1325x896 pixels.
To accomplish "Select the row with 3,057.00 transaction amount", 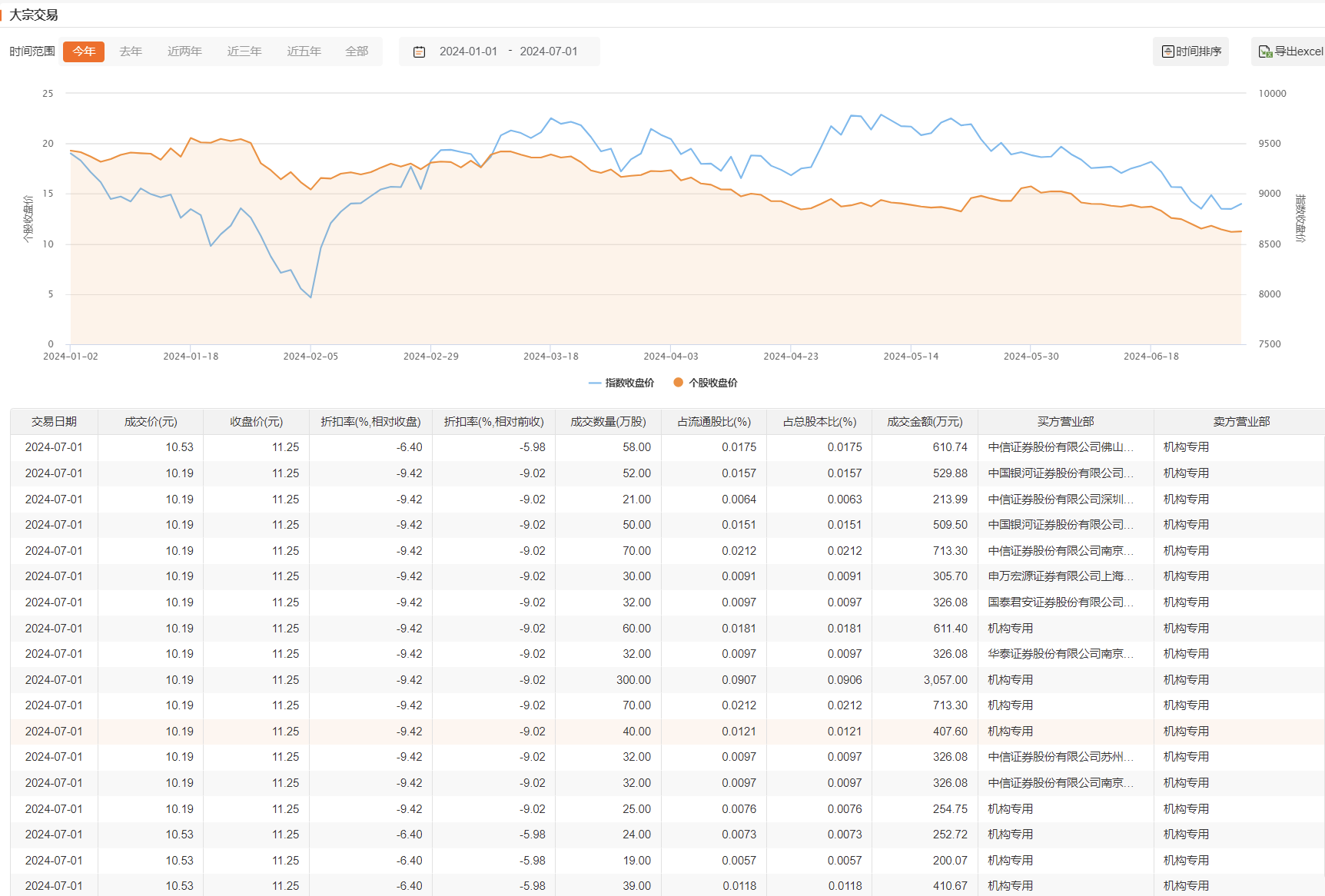I will point(945,680).
